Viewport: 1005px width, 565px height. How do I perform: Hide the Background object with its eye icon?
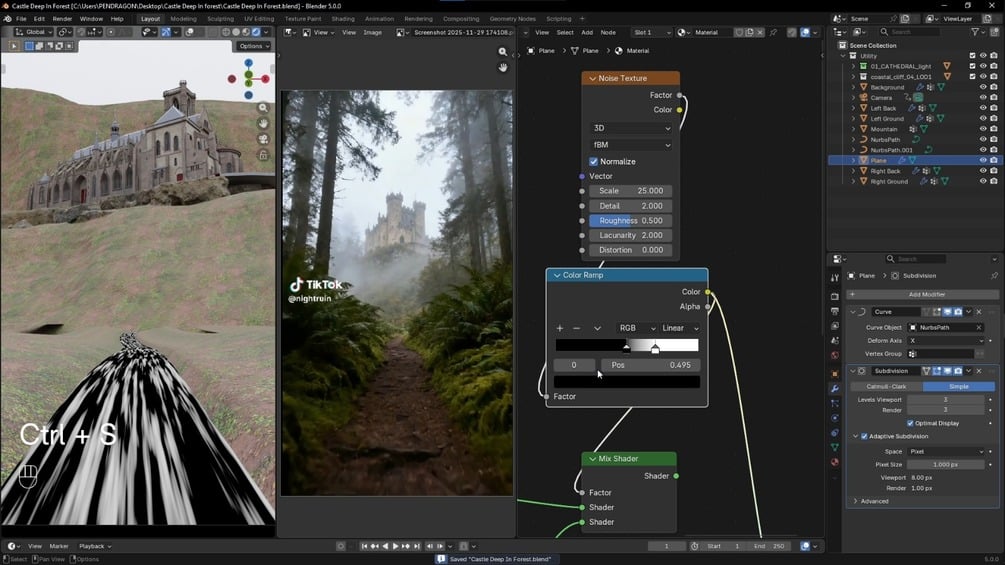tap(983, 87)
